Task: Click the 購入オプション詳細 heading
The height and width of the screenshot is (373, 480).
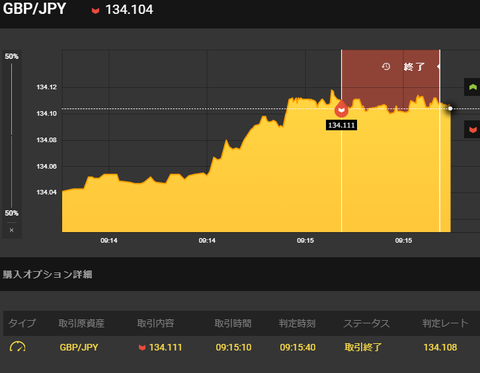Action: 48,274
